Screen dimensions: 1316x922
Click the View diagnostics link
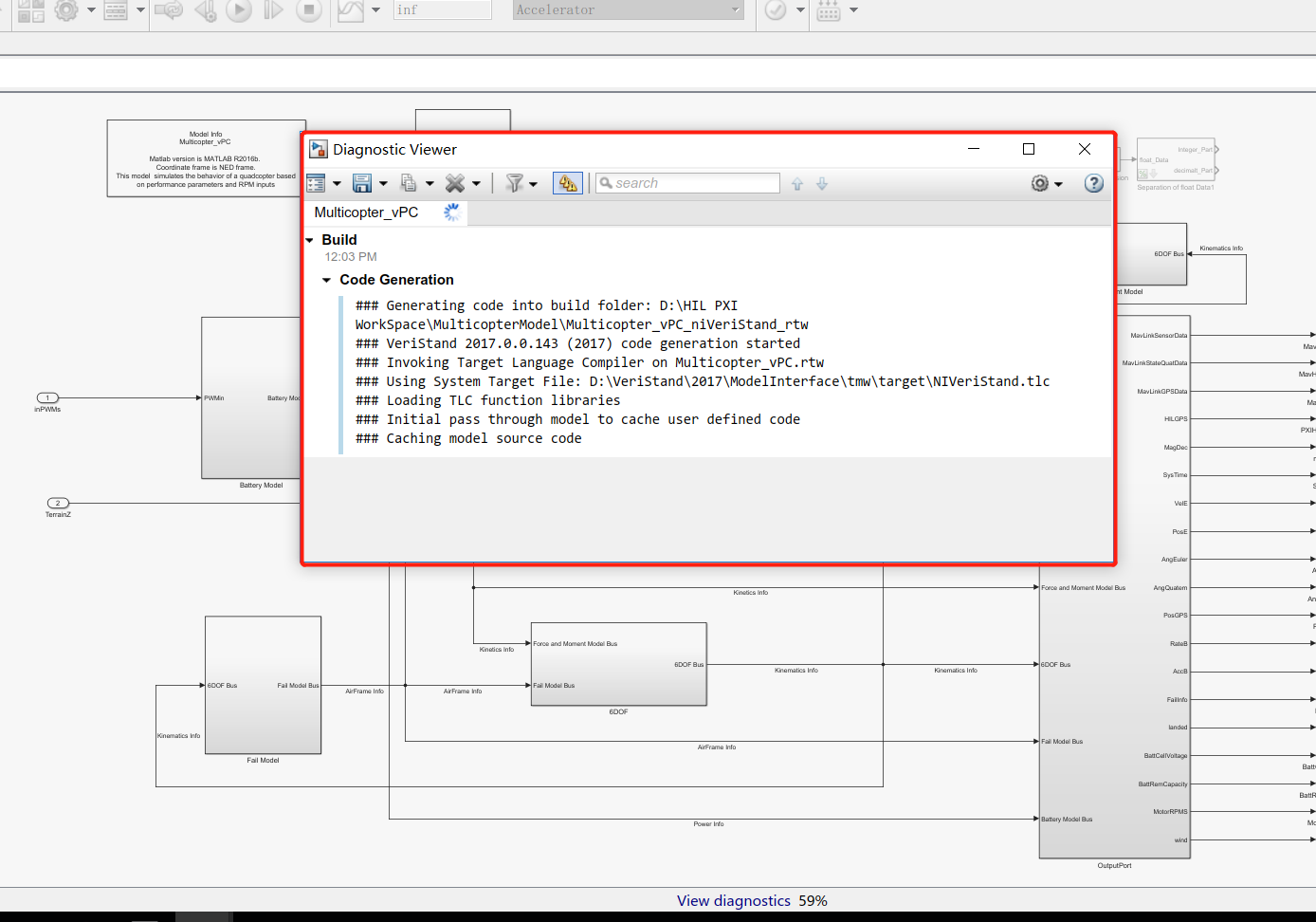coord(733,901)
